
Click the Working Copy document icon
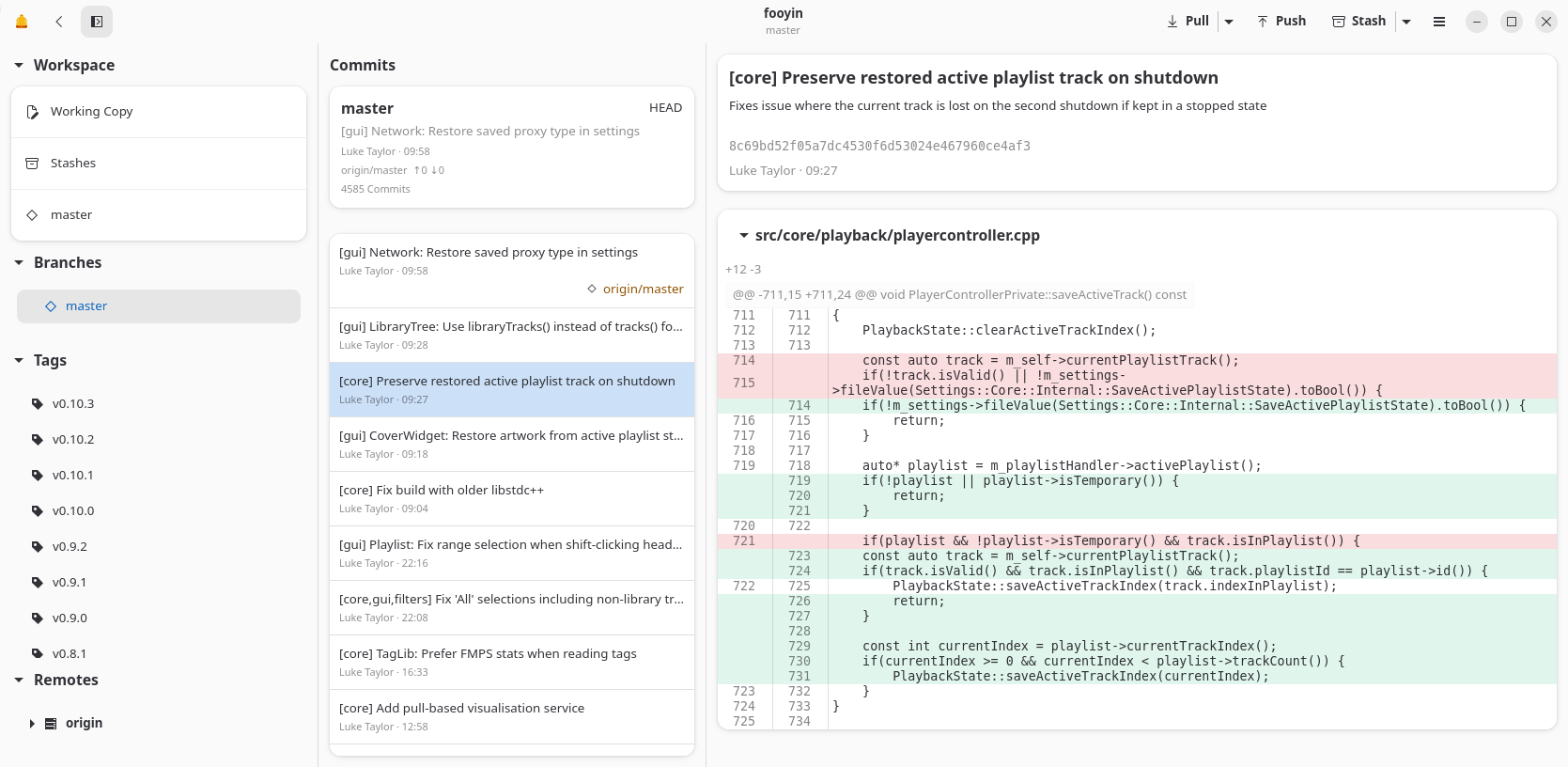pyautogui.click(x=32, y=112)
